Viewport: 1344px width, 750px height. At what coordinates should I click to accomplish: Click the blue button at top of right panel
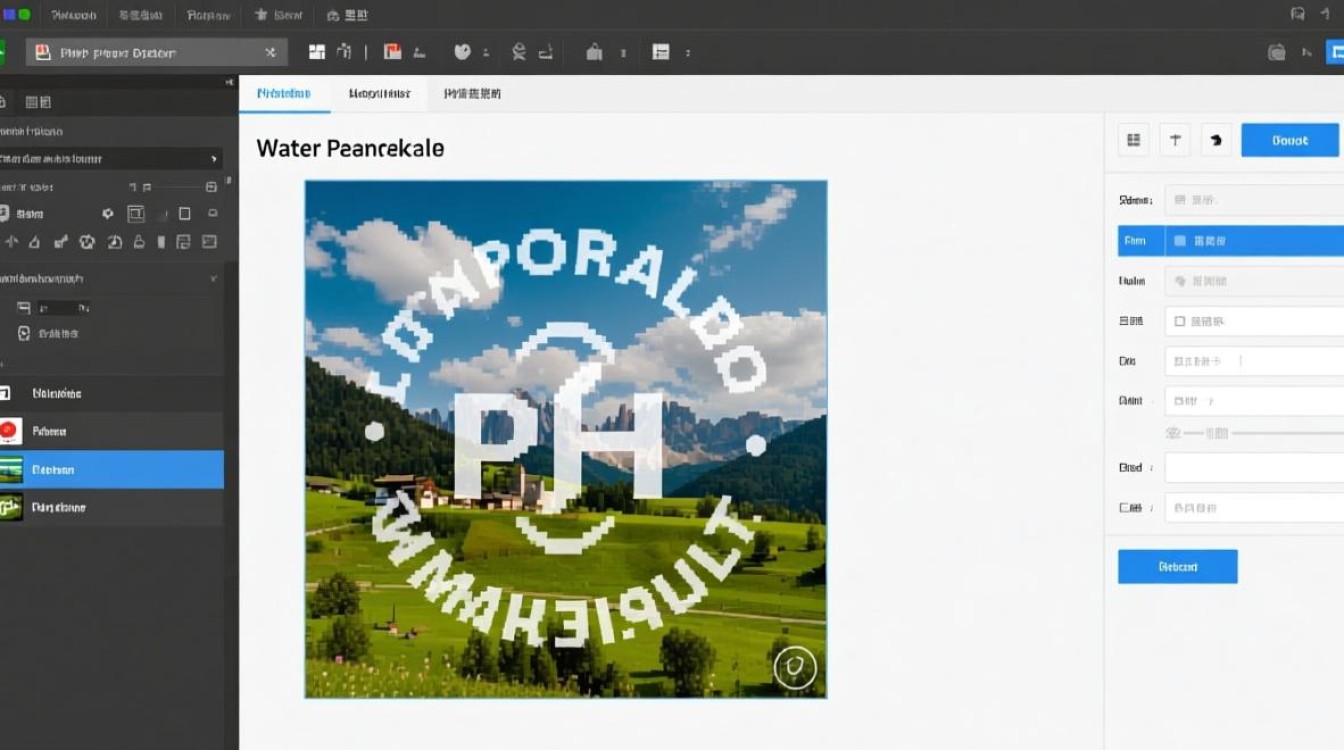pos(1289,141)
